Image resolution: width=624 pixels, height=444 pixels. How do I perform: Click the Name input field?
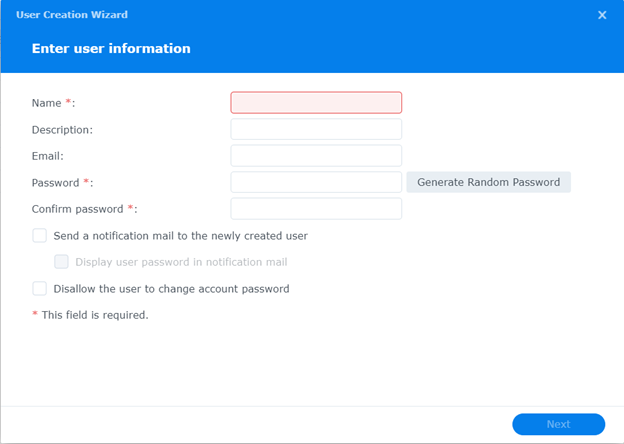316,103
